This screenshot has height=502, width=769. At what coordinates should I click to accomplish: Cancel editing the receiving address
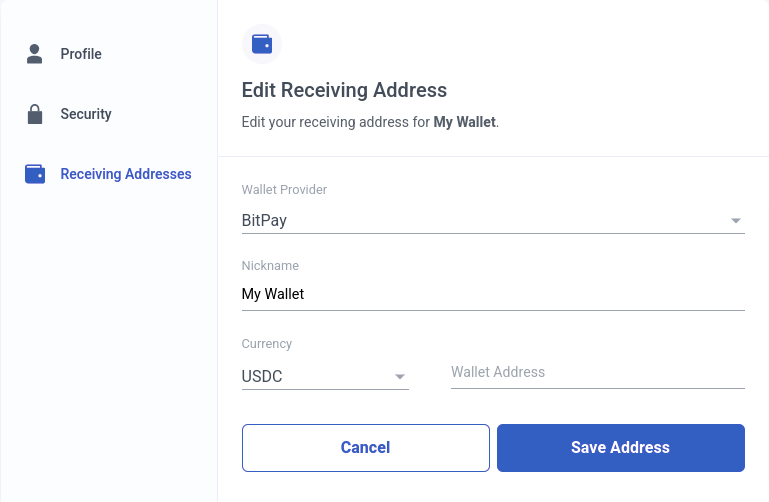pos(366,448)
